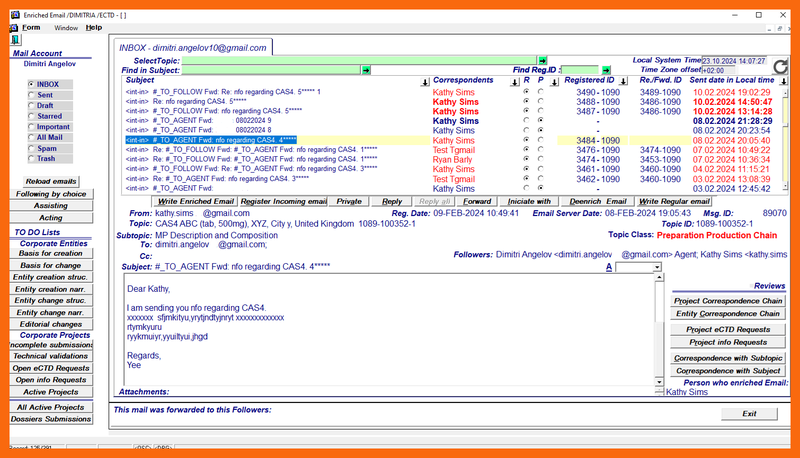
Task: Select the Trash mailbox radio button
Action: click(32, 158)
